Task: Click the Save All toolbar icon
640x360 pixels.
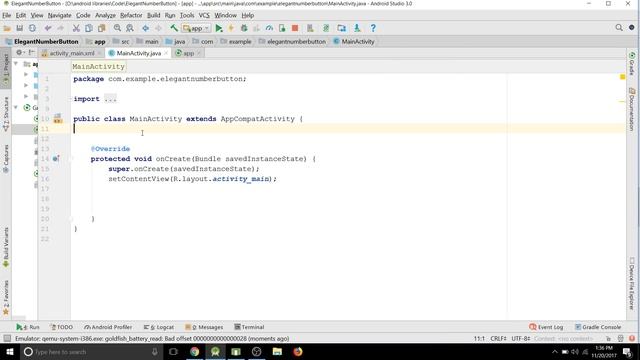Action: (20, 28)
